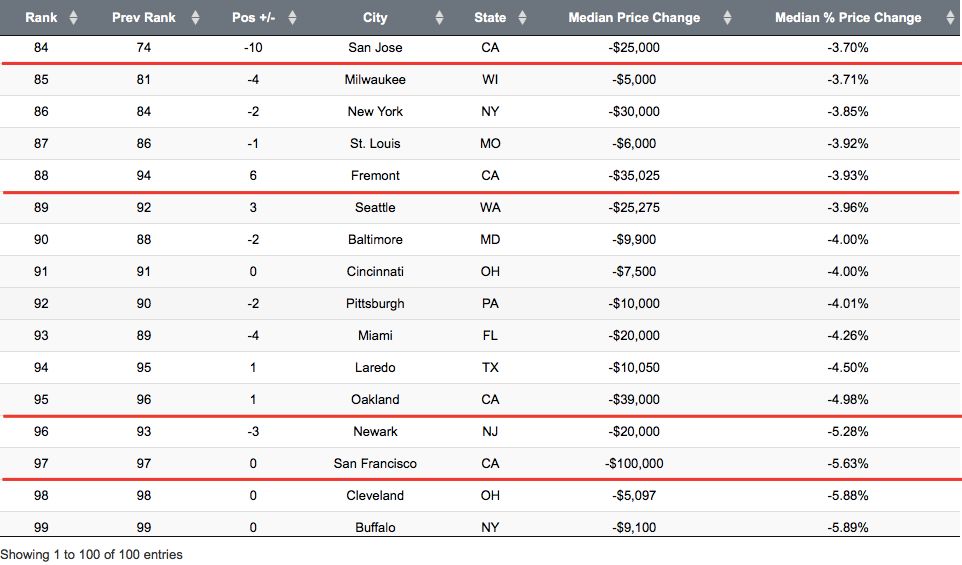This screenshot has width=962, height=565.
Task: Select the Fremont row rank 88
Action: click(x=41, y=175)
